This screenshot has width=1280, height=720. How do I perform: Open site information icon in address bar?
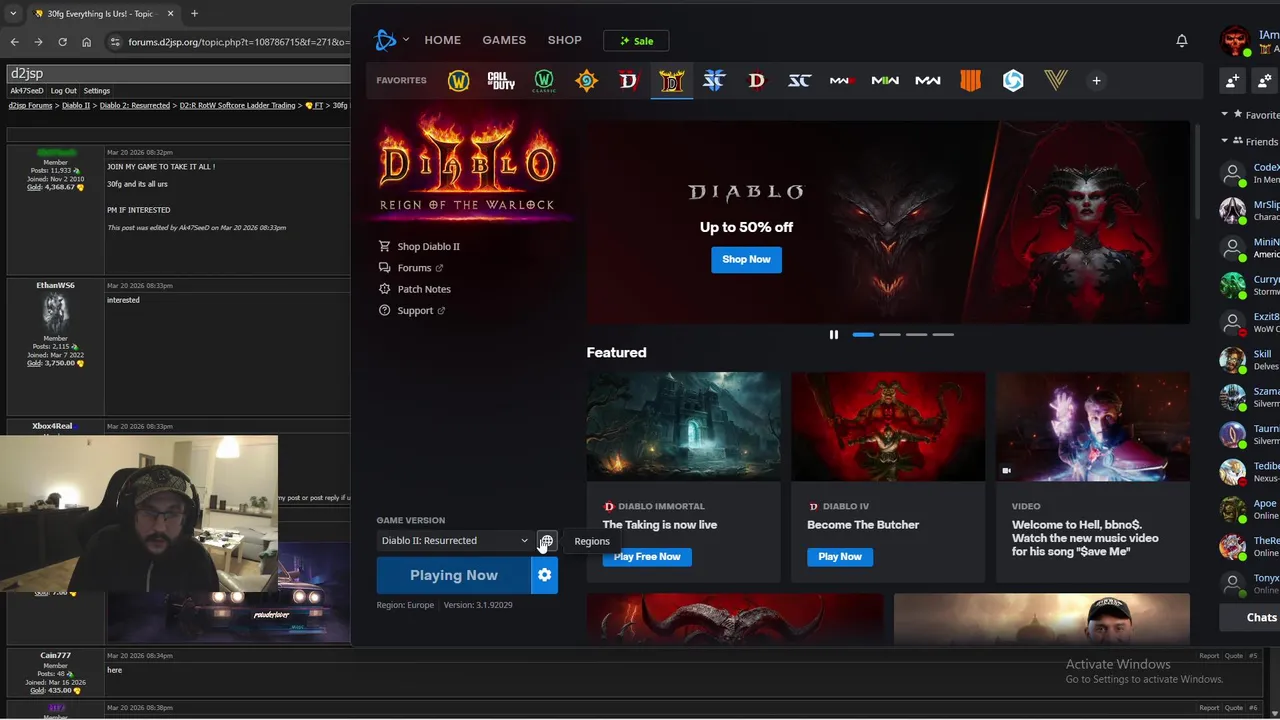pyautogui.click(x=115, y=42)
